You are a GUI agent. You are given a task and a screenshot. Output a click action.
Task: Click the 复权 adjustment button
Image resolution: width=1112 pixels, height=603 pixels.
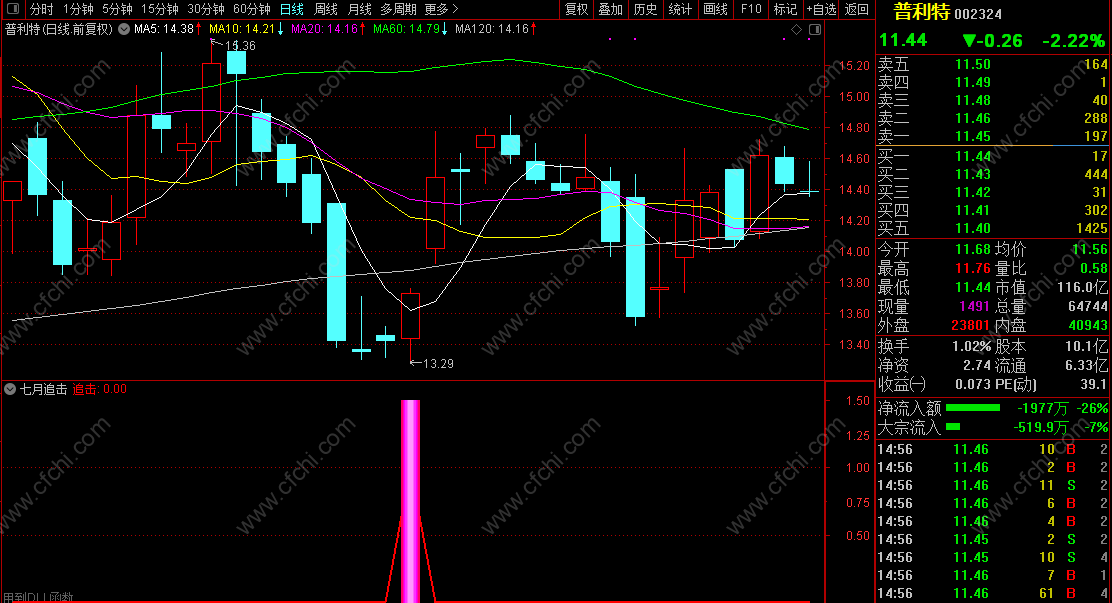577,9
